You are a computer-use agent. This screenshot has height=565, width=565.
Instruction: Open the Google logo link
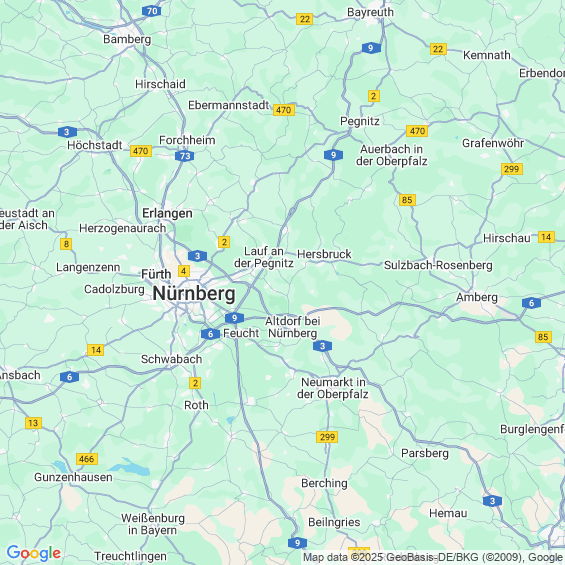click(x=34, y=553)
